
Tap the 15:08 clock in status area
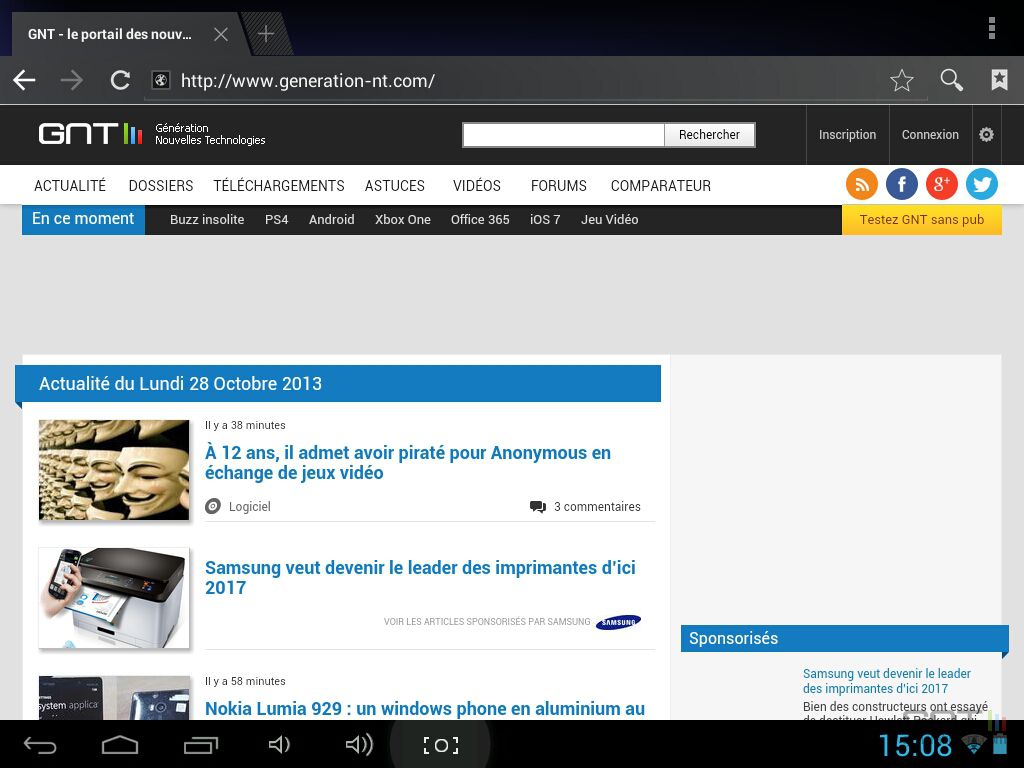coord(915,745)
